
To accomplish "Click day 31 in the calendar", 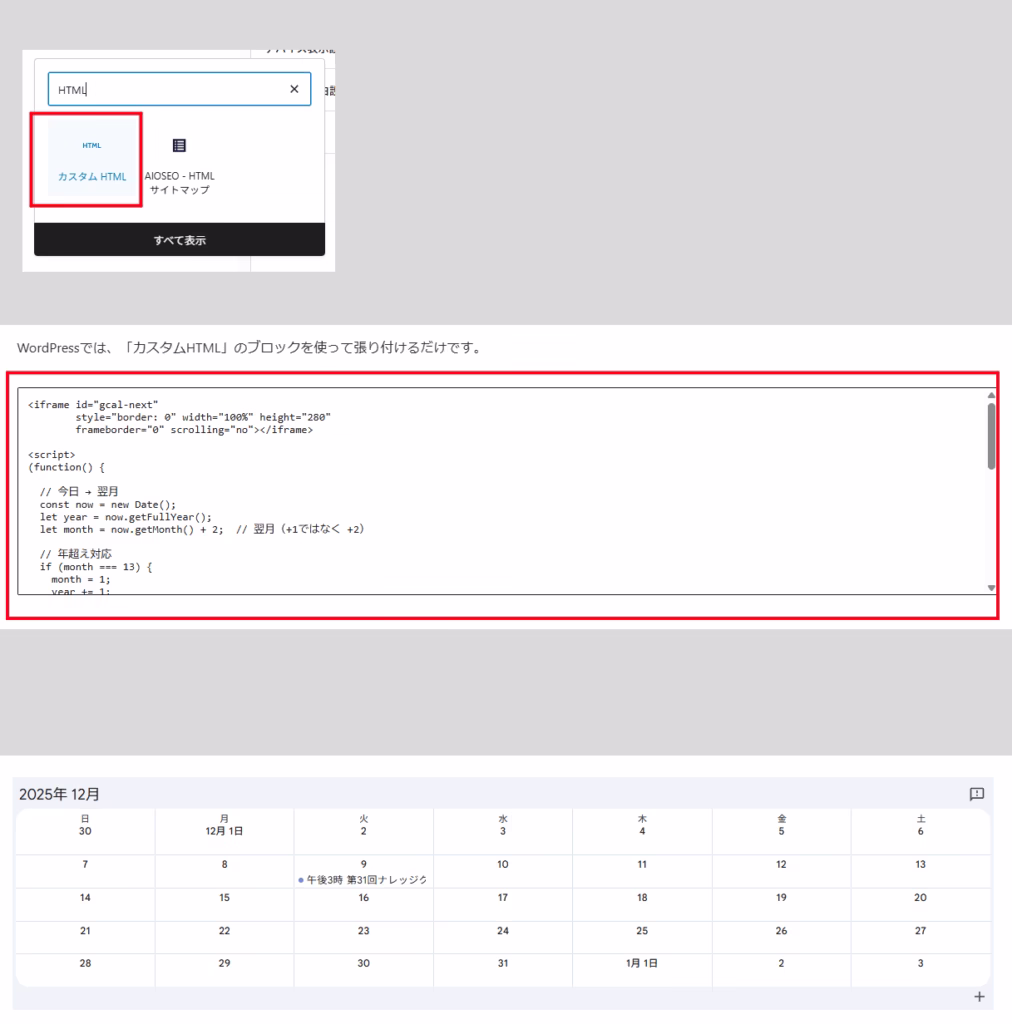I will 503,964.
